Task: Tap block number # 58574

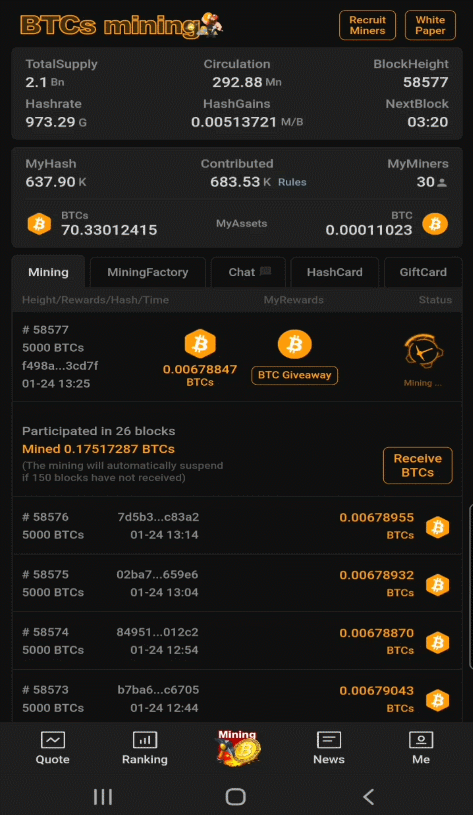Action: point(45,633)
